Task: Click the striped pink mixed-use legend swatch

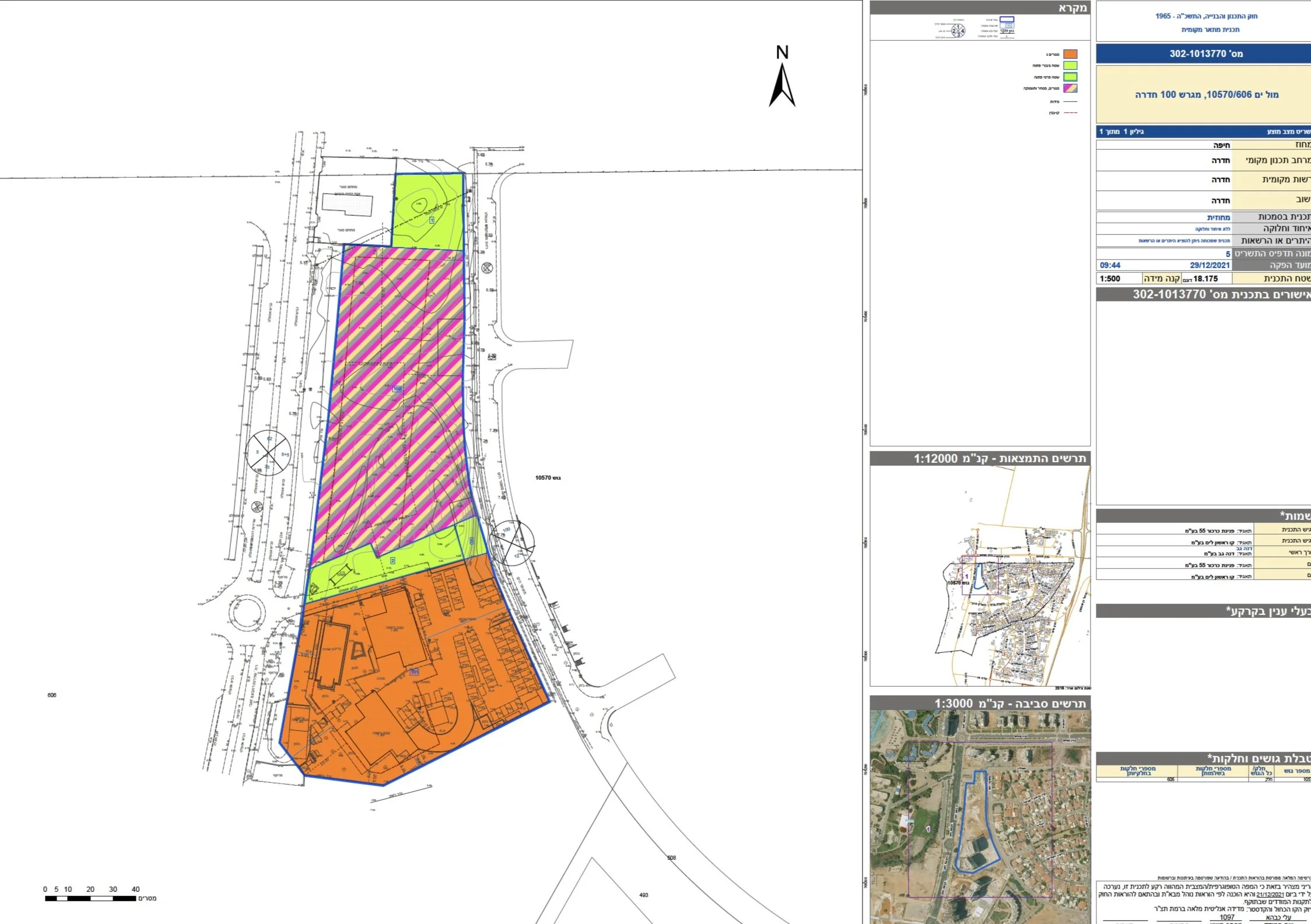Action: [1070, 89]
